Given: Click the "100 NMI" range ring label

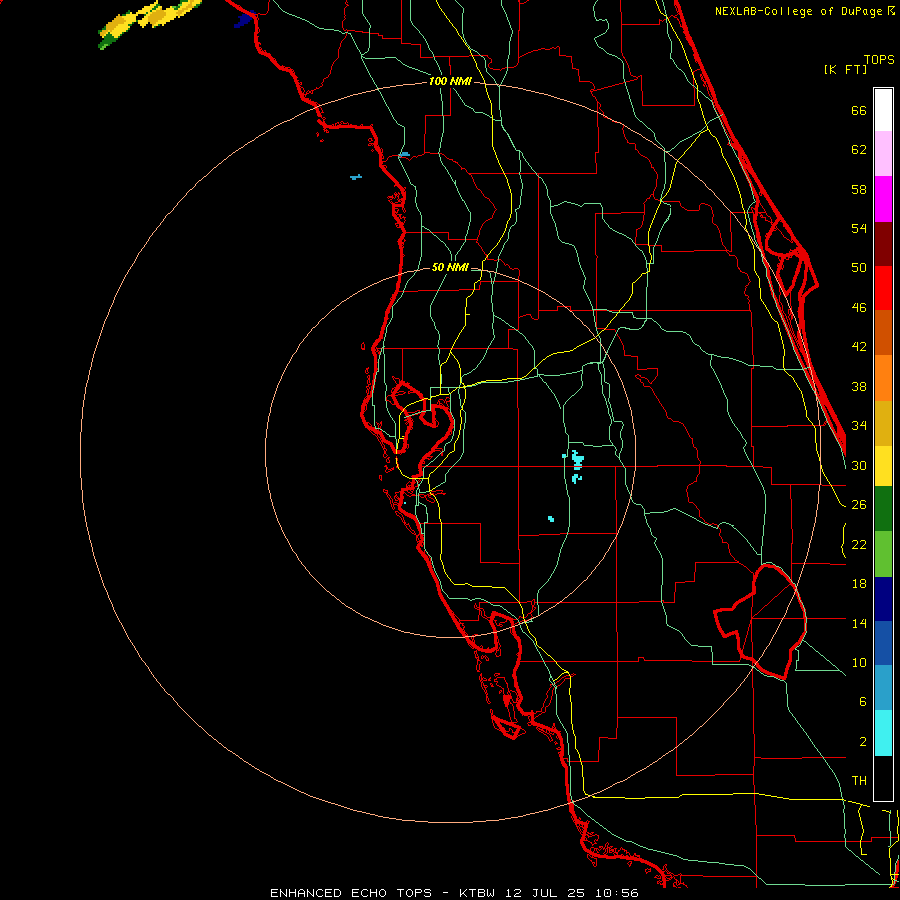Looking at the screenshot, I should coord(450,82).
